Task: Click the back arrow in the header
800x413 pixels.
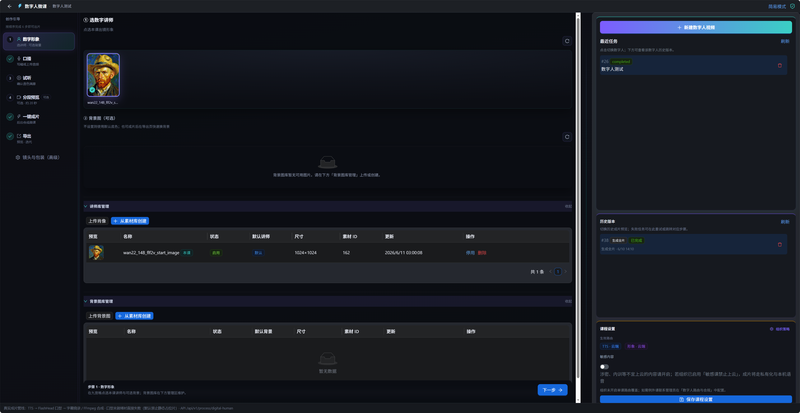Action: (9, 6)
